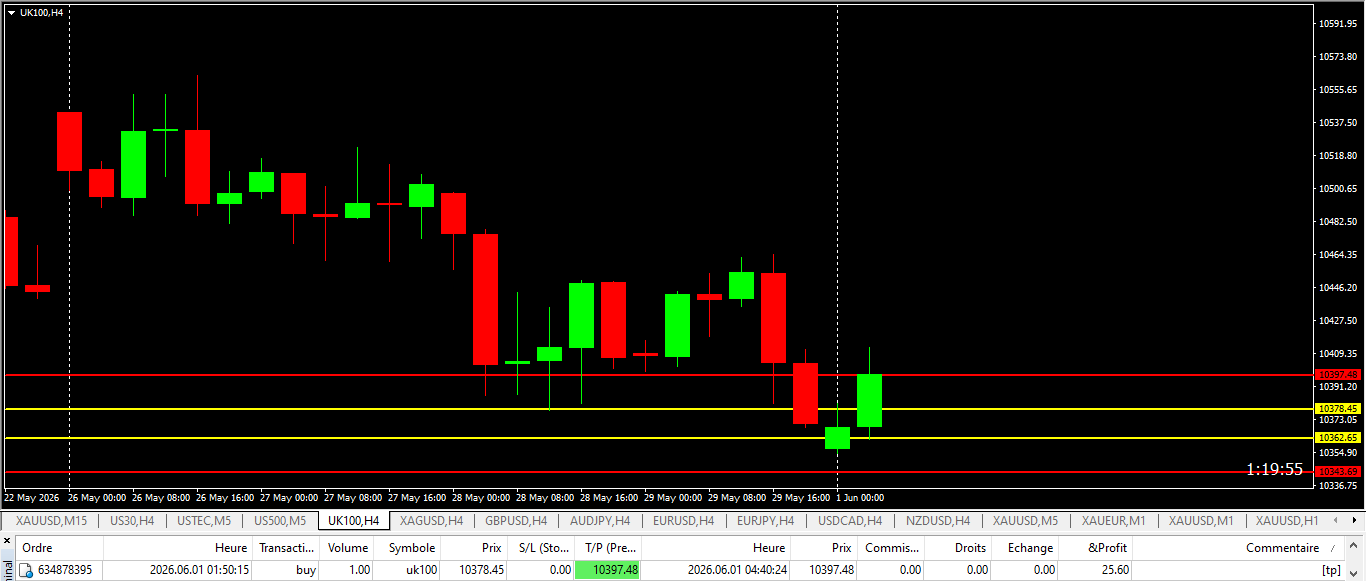
Task: Switch to the XAGUSD,H4 chart tab
Action: pos(431,520)
